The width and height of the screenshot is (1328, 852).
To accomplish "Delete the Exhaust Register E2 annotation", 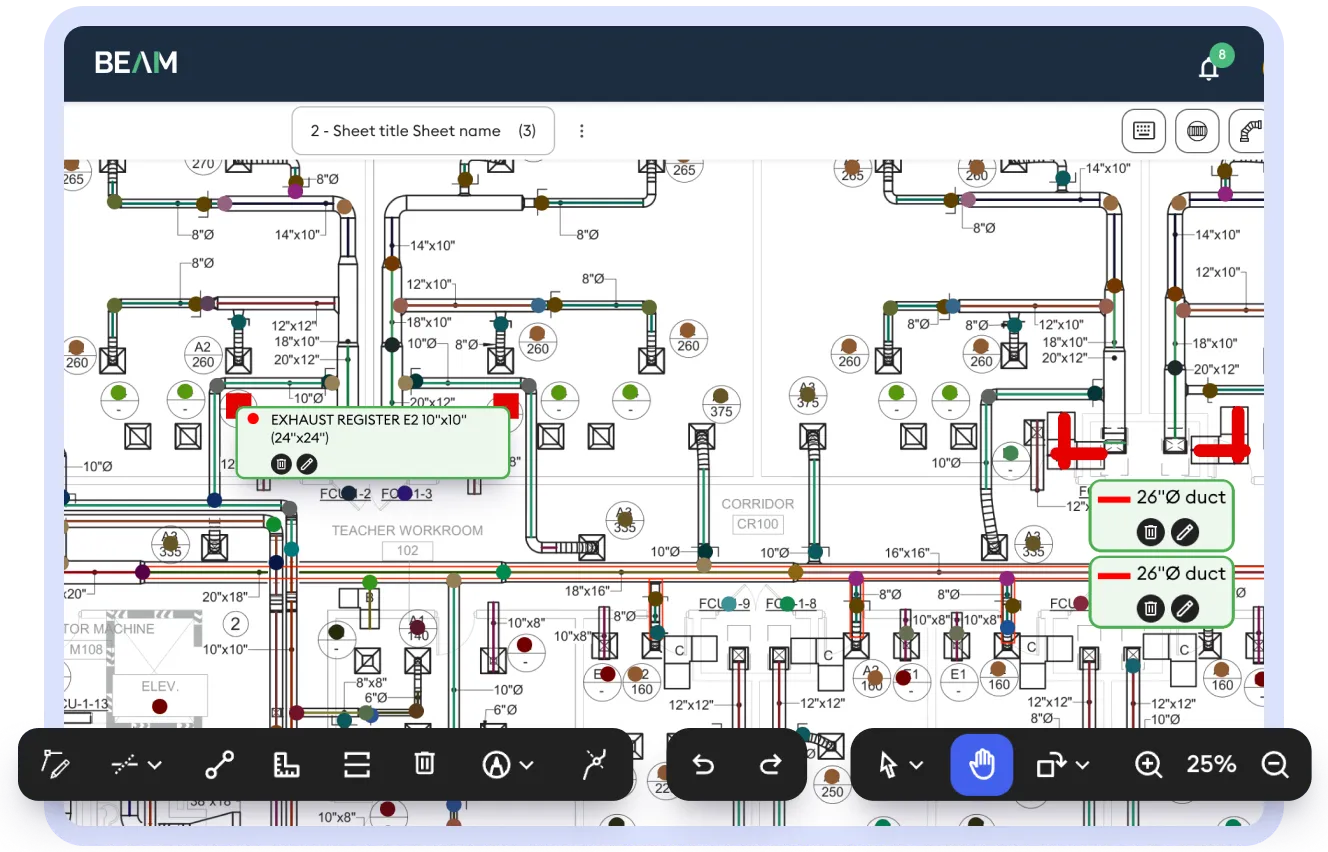I will (282, 464).
